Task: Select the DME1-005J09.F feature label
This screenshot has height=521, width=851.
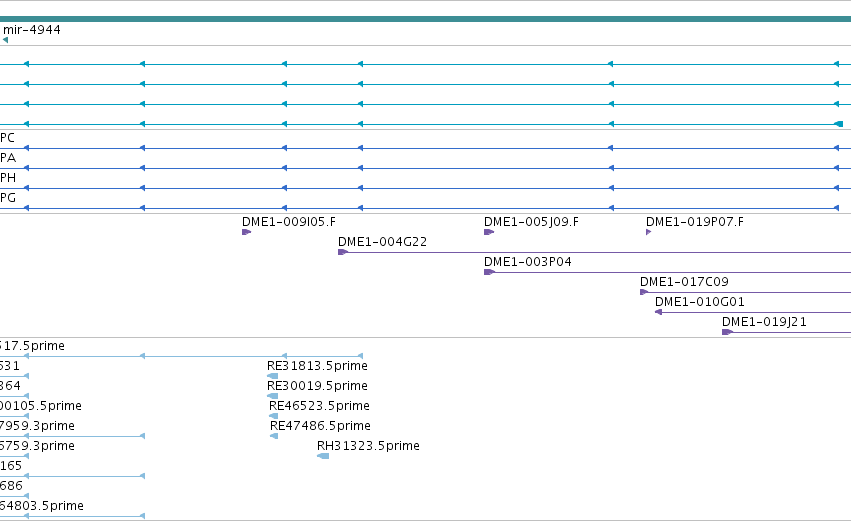Action: coord(531,222)
